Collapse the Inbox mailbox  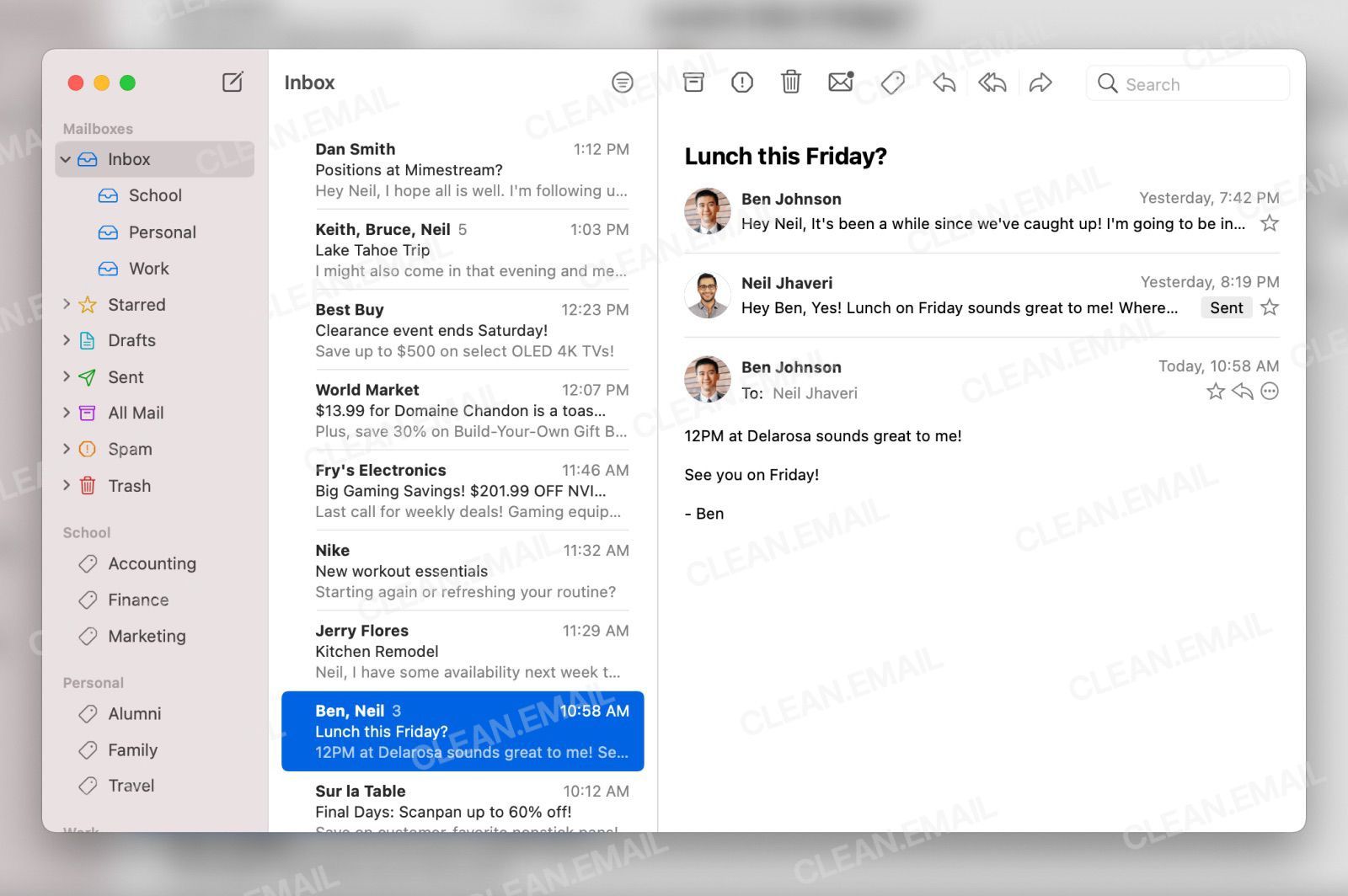click(66, 159)
